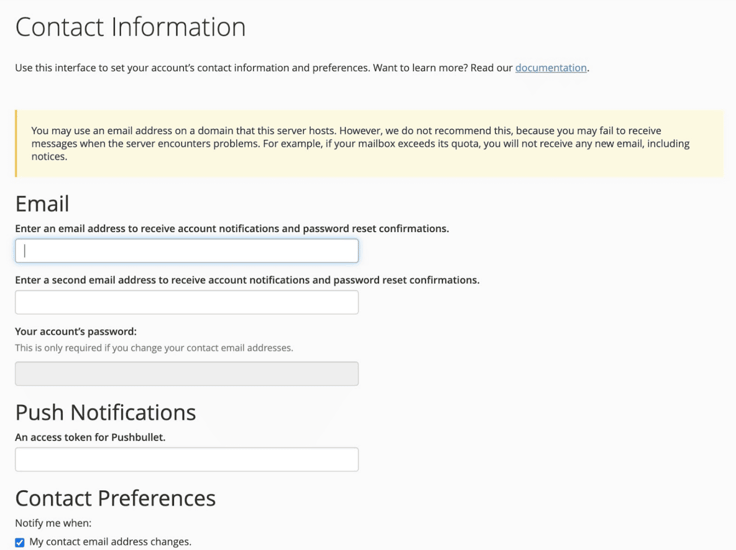
Task: Click 'This is only required' hint text
Action: [154, 348]
